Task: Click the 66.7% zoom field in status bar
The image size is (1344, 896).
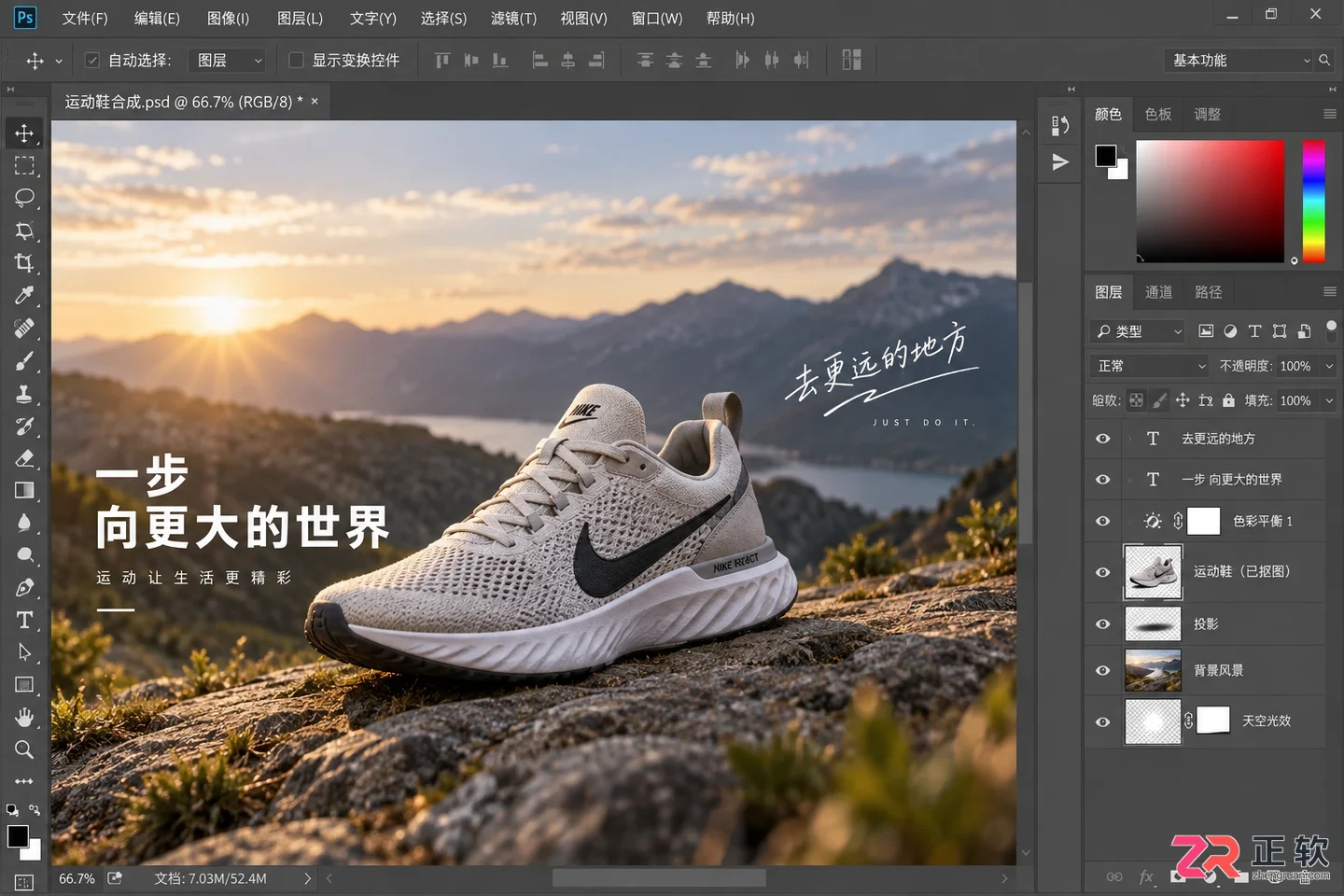Action: (x=77, y=878)
